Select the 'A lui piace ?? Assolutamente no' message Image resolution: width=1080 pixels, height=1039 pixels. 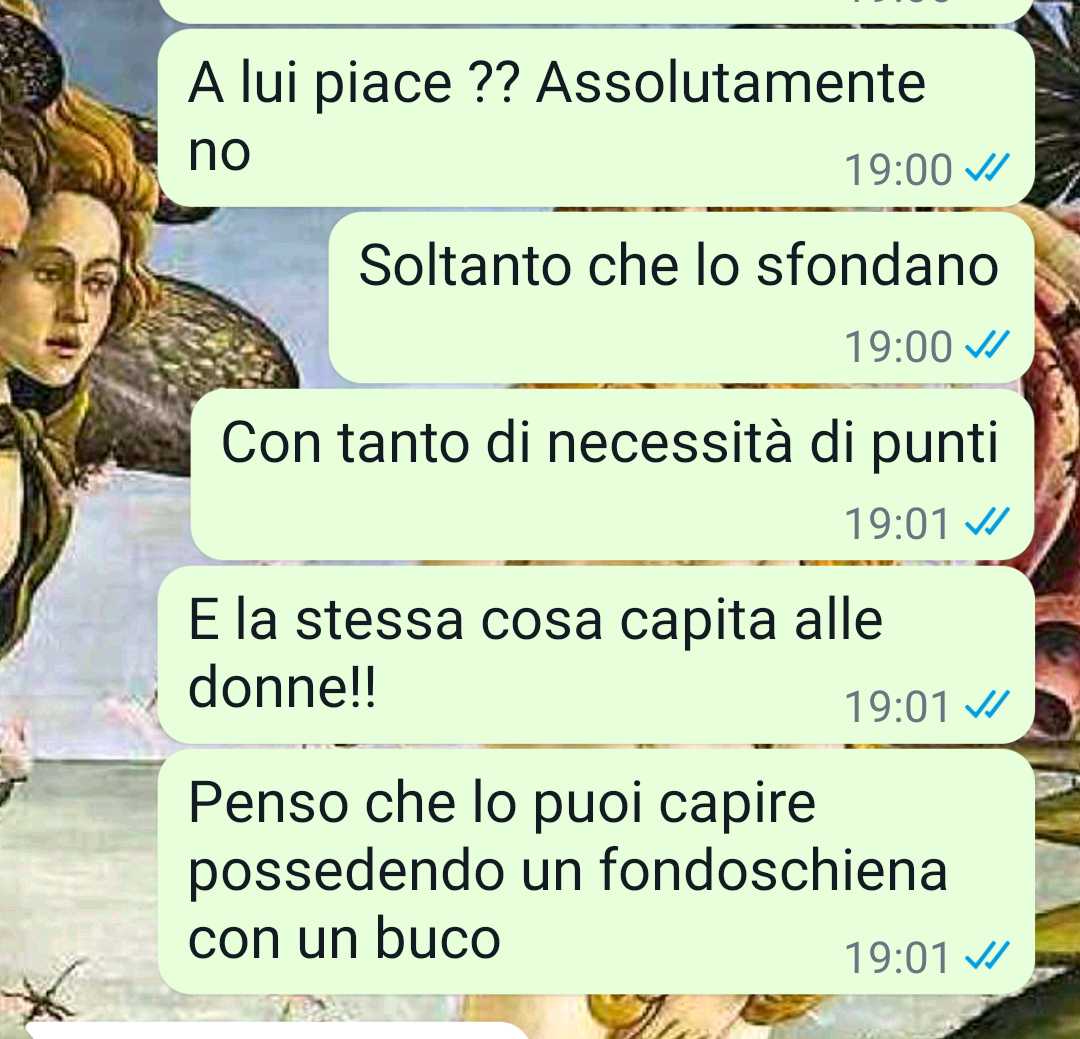coord(596,118)
